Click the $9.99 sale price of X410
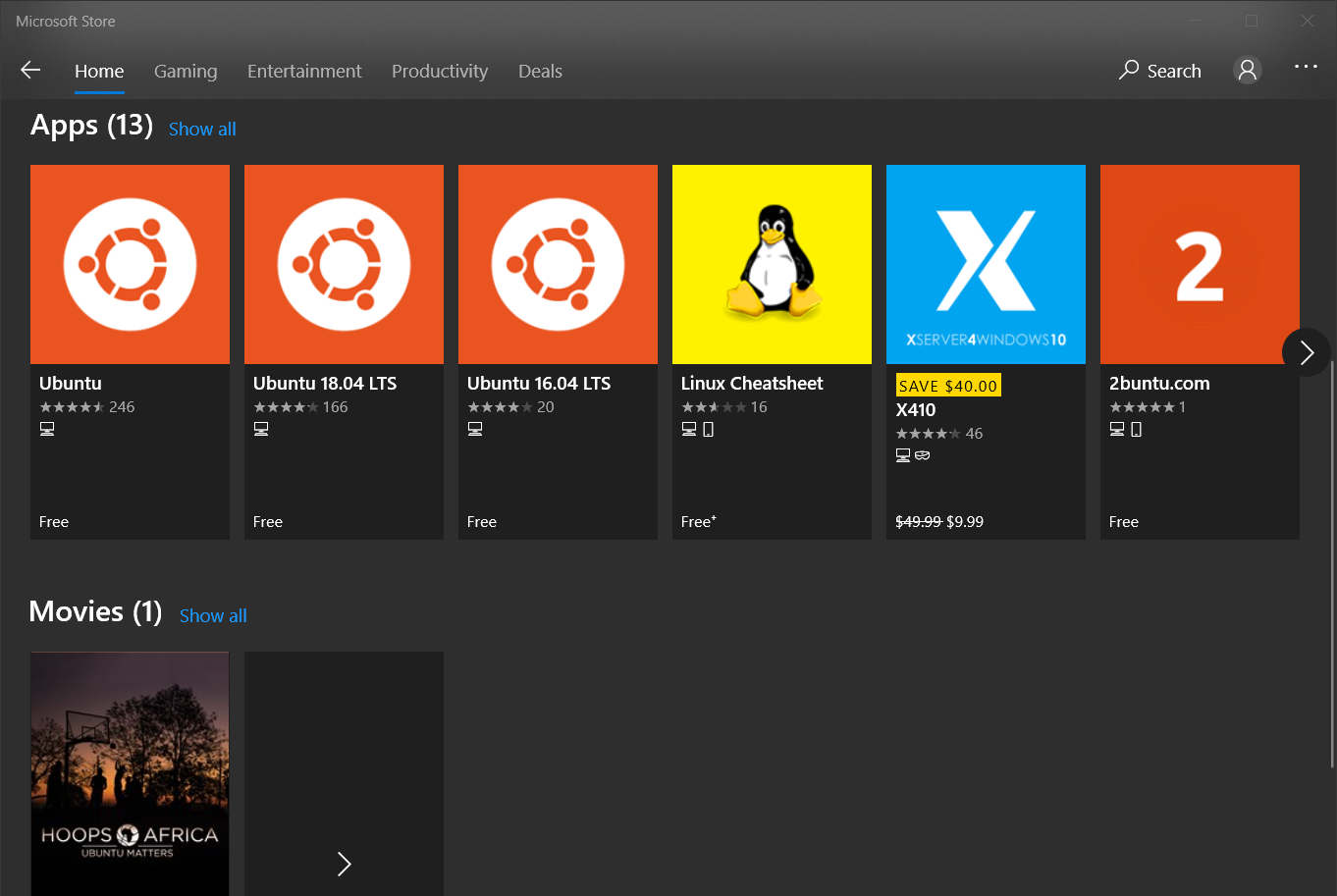 tap(965, 521)
